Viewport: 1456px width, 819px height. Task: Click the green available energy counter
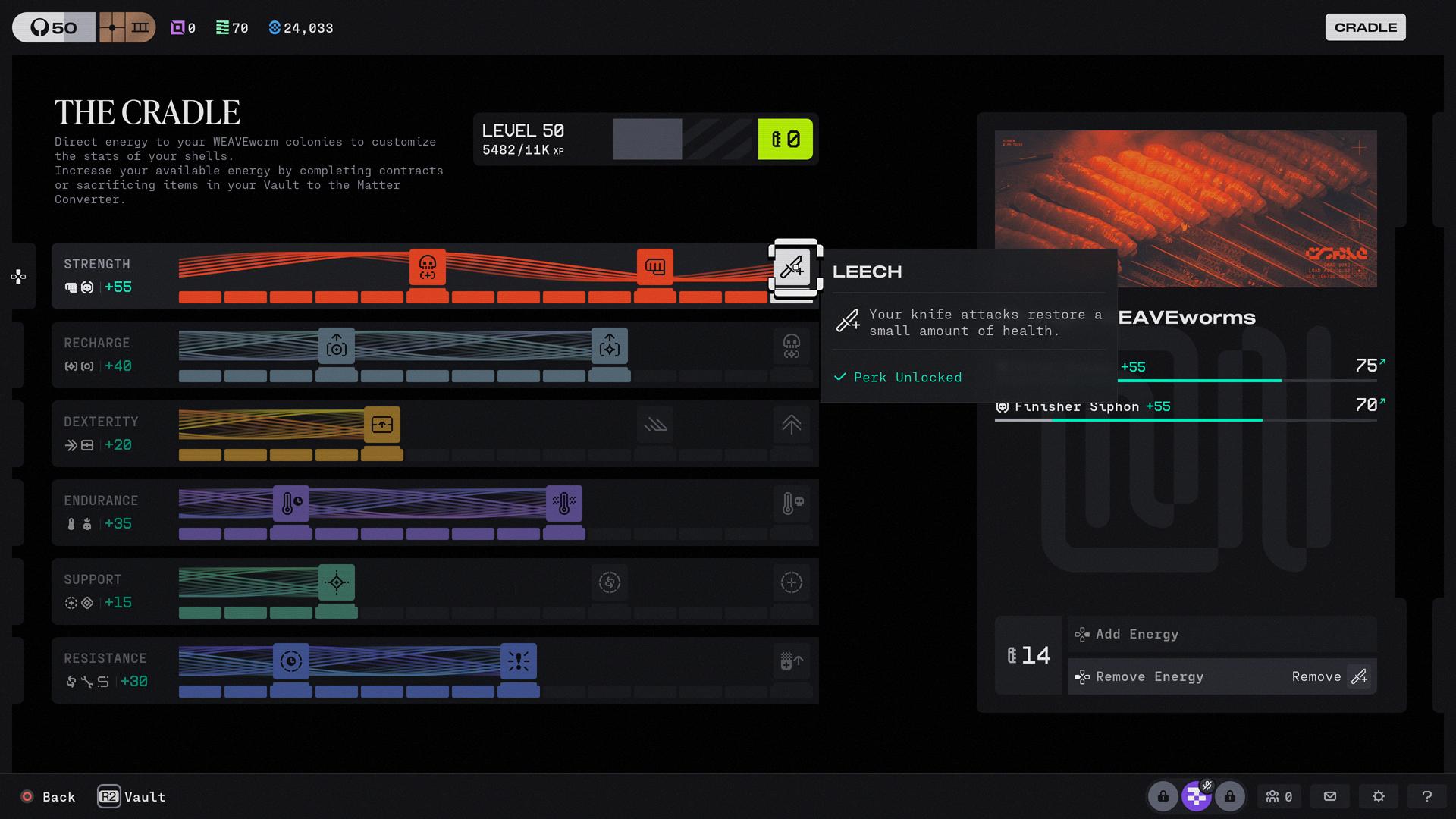click(x=785, y=140)
